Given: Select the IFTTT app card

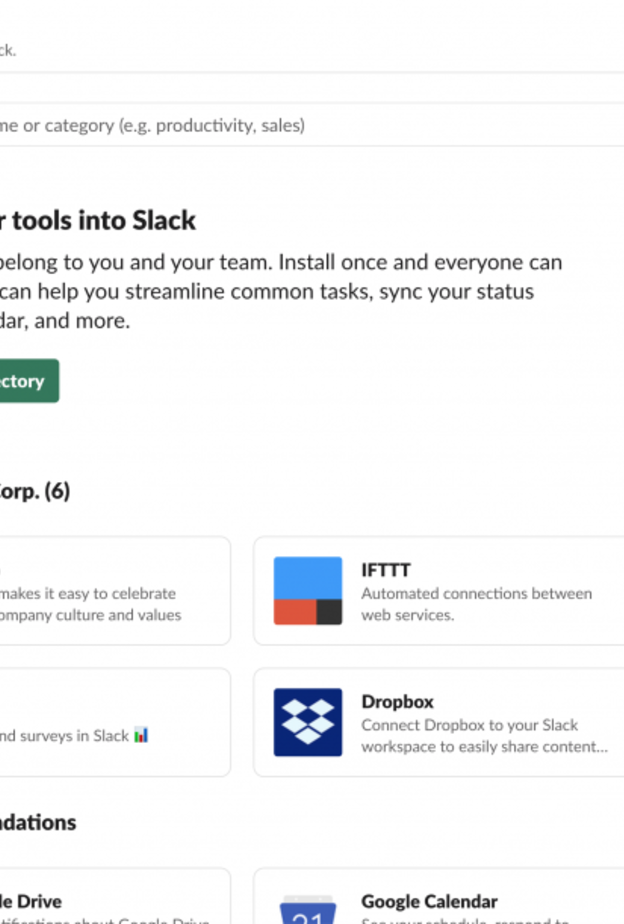Looking at the screenshot, I should [x=440, y=590].
